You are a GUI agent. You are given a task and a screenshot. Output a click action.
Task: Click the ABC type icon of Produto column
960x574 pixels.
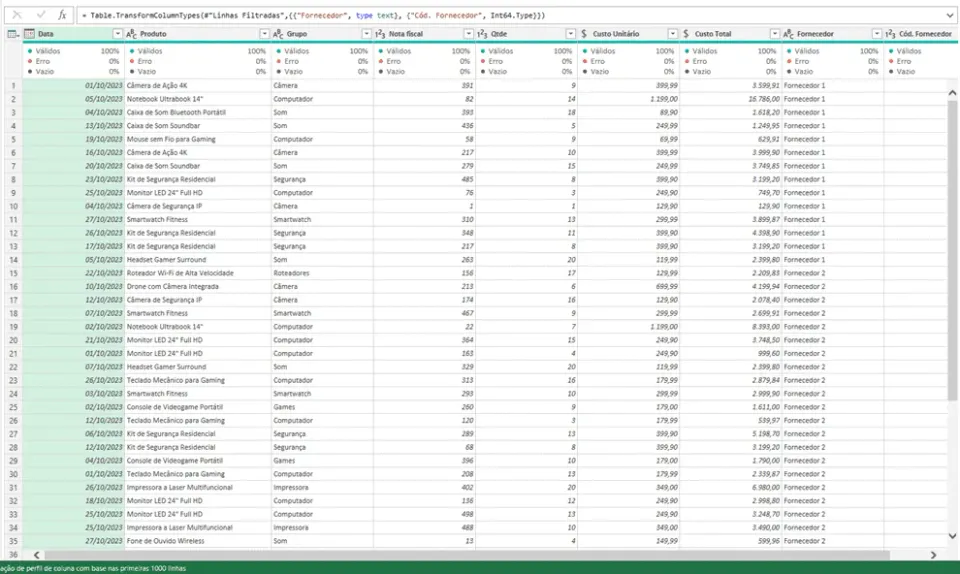click(132, 34)
